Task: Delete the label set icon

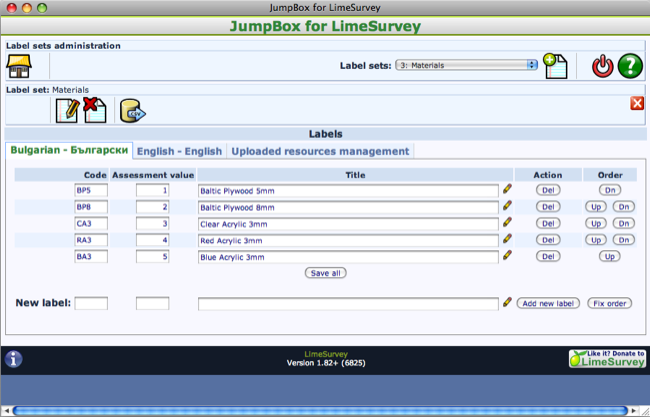Action: pyautogui.click(x=95, y=110)
